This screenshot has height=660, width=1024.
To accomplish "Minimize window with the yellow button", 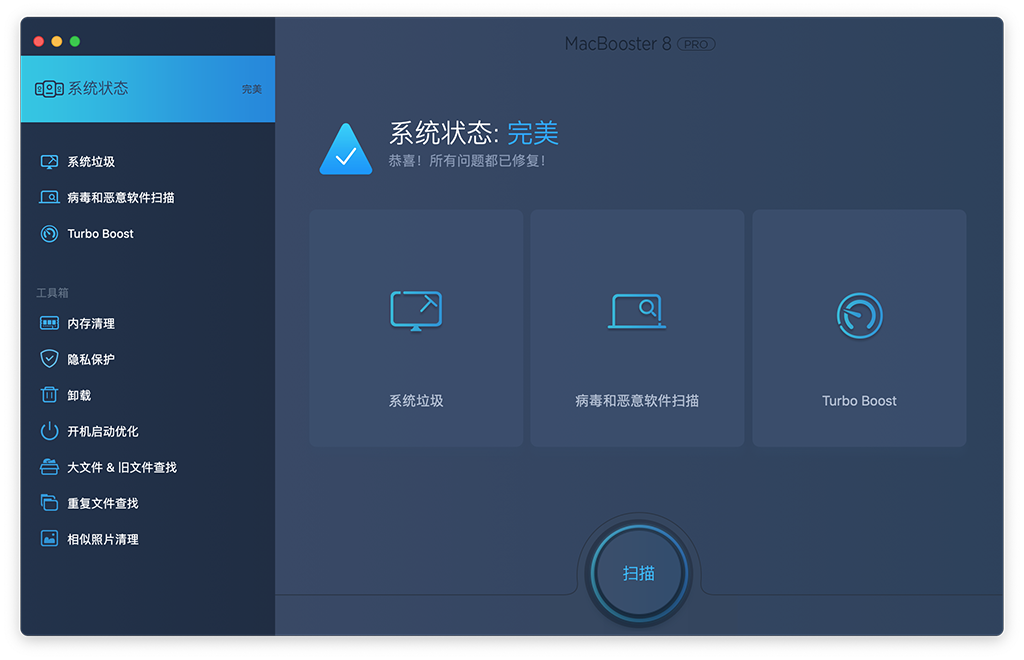I will point(57,42).
